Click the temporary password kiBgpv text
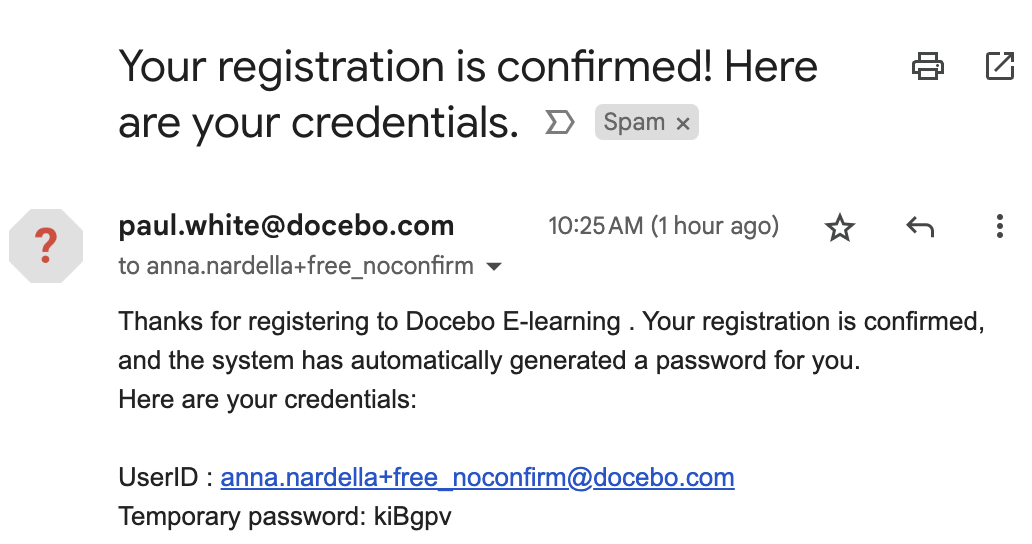Screen dimensions: 1032x544 413,516
